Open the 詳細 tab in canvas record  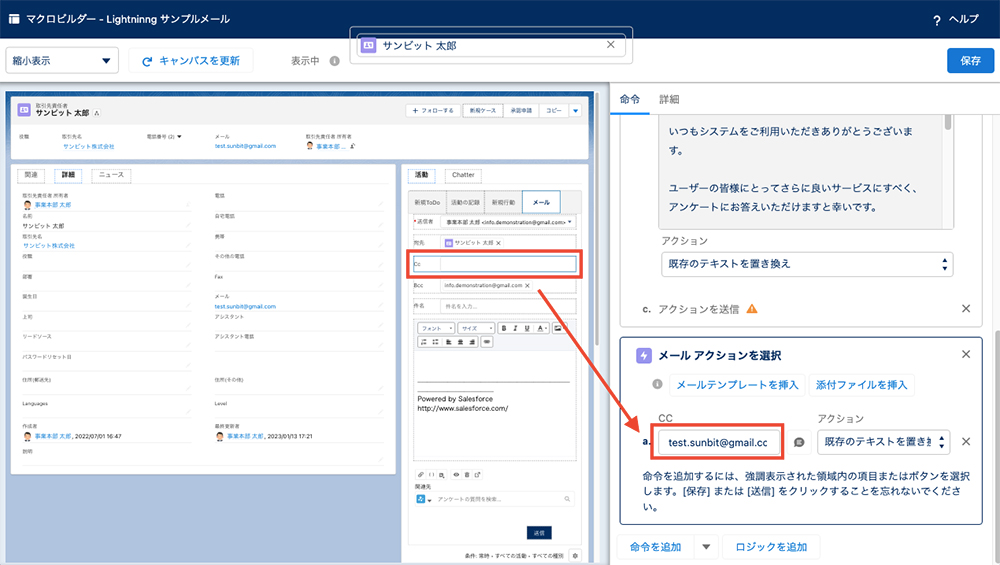pyautogui.click(x=68, y=175)
